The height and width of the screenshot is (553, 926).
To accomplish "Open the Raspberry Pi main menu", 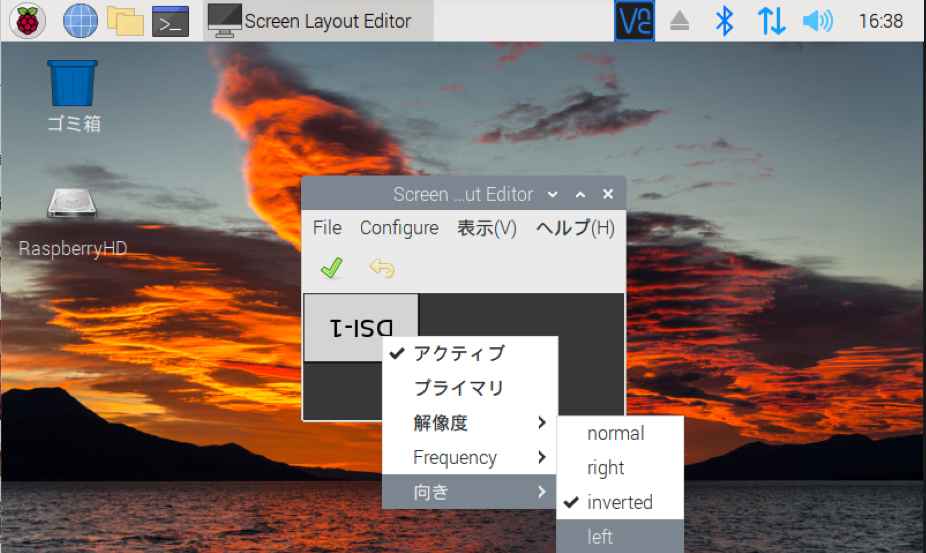I will point(27,21).
